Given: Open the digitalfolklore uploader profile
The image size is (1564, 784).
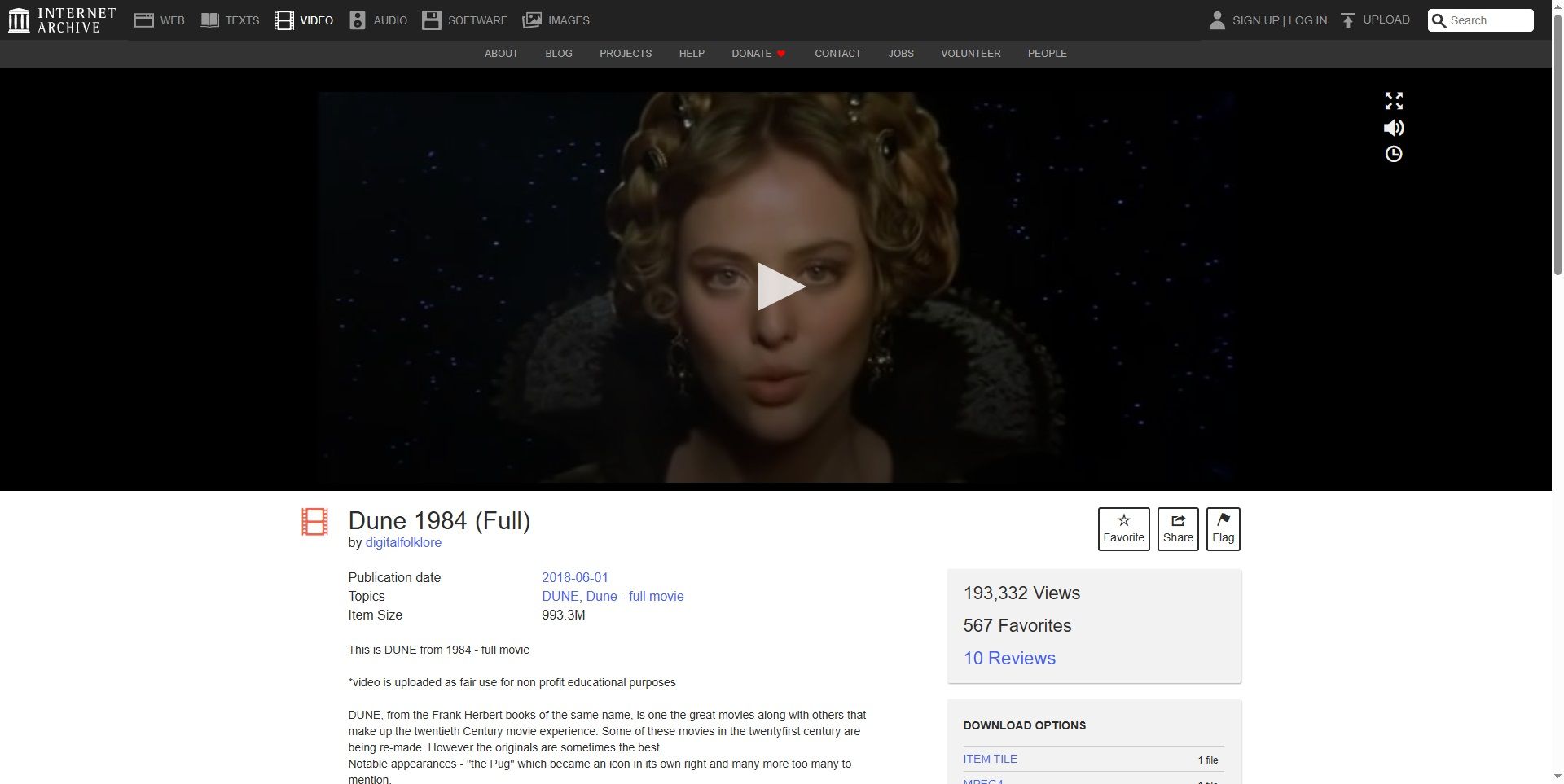Looking at the screenshot, I should coord(403,543).
